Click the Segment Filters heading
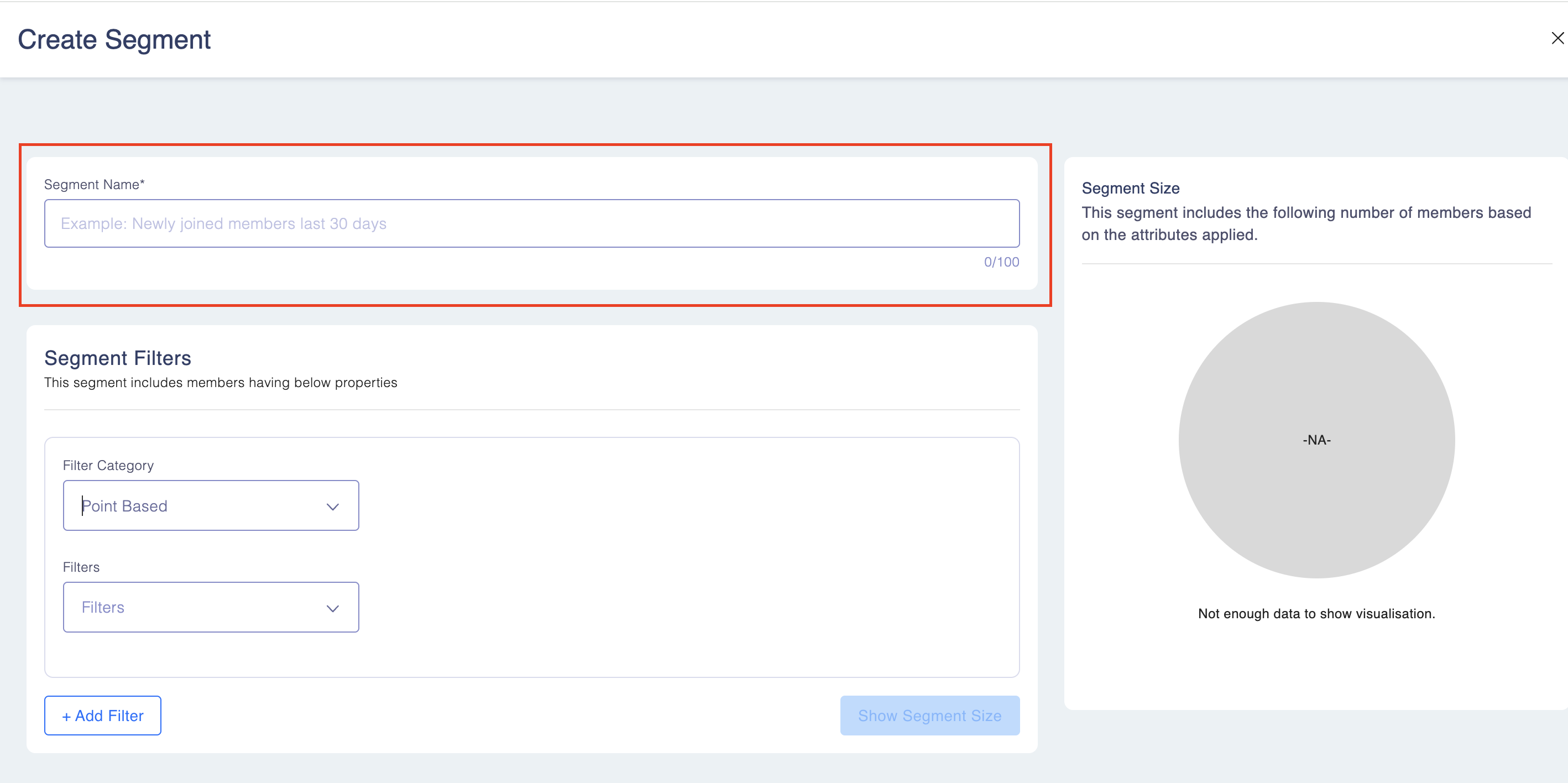This screenshot has height=783, width=1568. tap(117, 358)
